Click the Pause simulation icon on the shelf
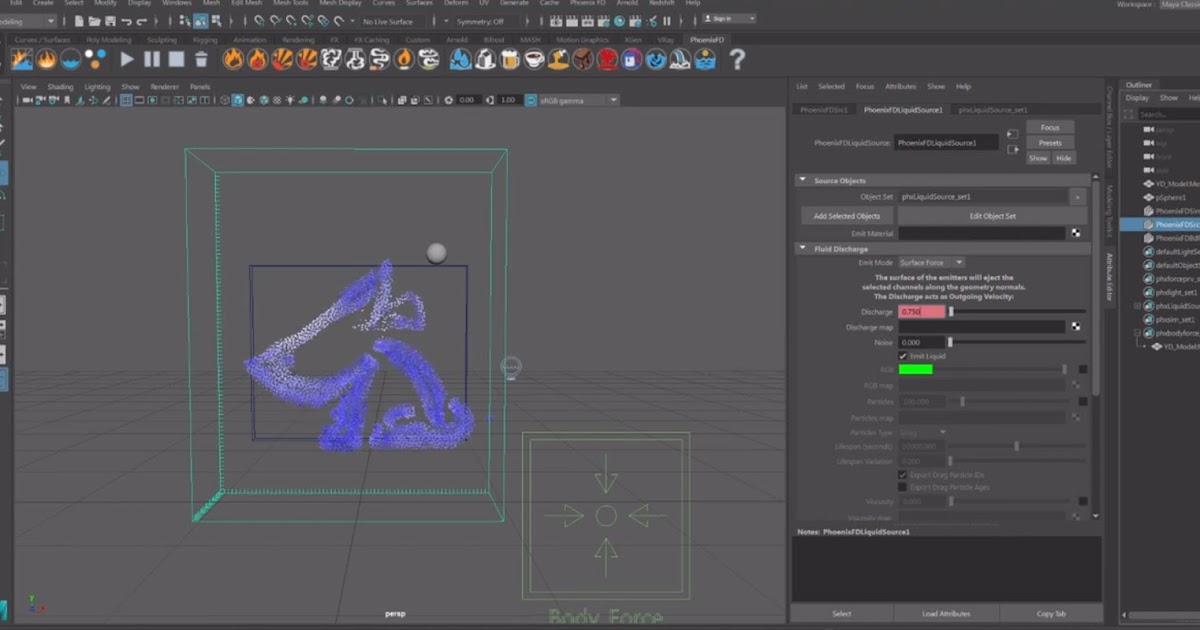Screen dimensions: 1200x630 click(151, 60)
